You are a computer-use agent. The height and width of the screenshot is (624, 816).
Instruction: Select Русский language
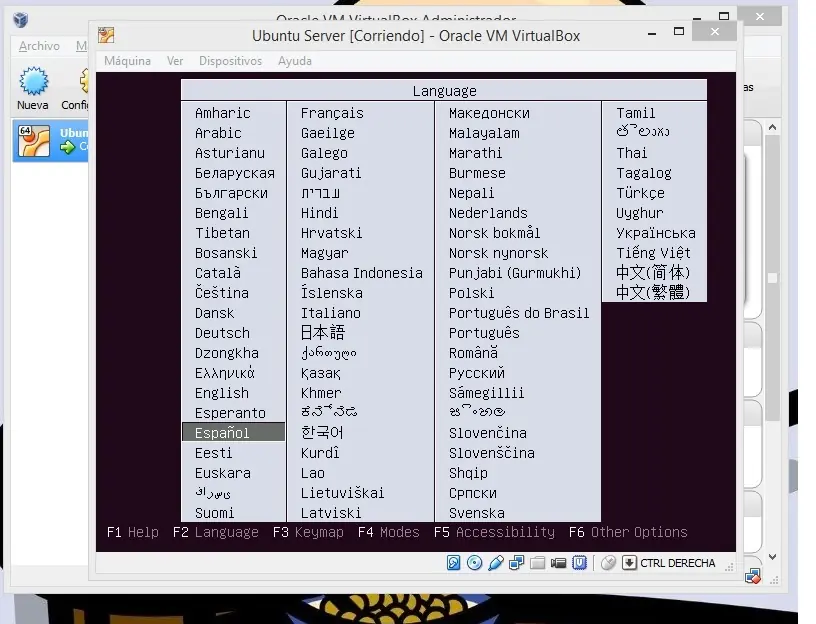477,373
